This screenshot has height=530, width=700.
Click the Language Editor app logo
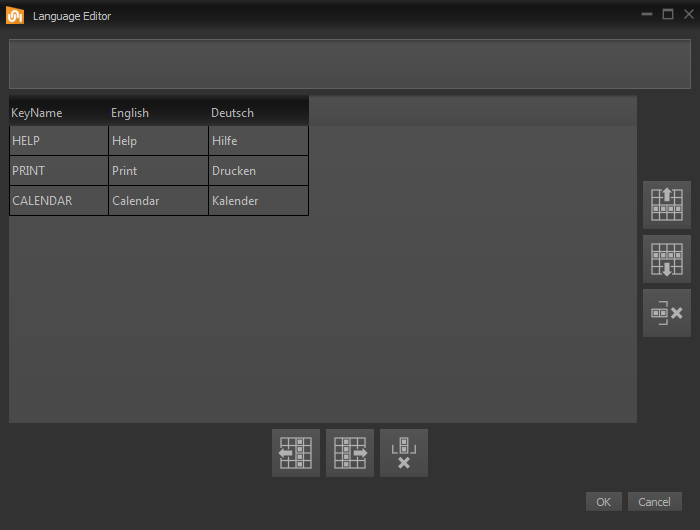(16, 15)
